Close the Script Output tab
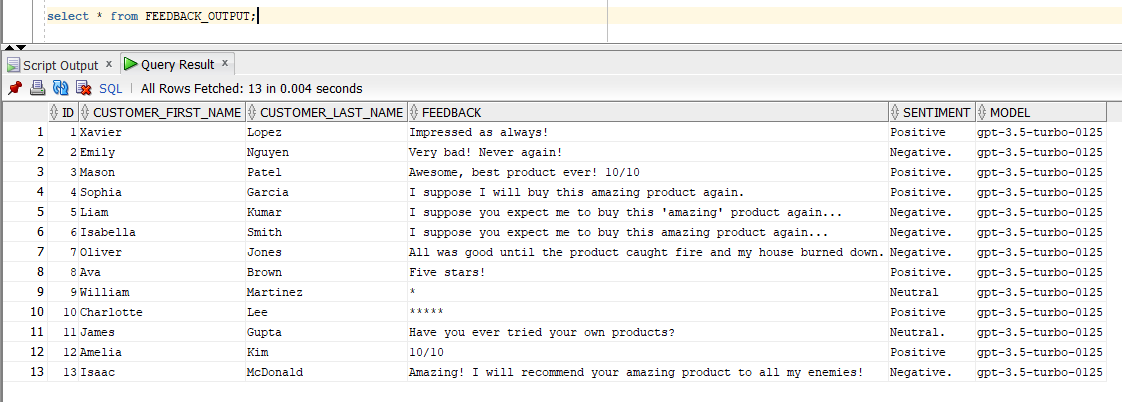This screenshot has width=1122, height=402. coord(108,65)
